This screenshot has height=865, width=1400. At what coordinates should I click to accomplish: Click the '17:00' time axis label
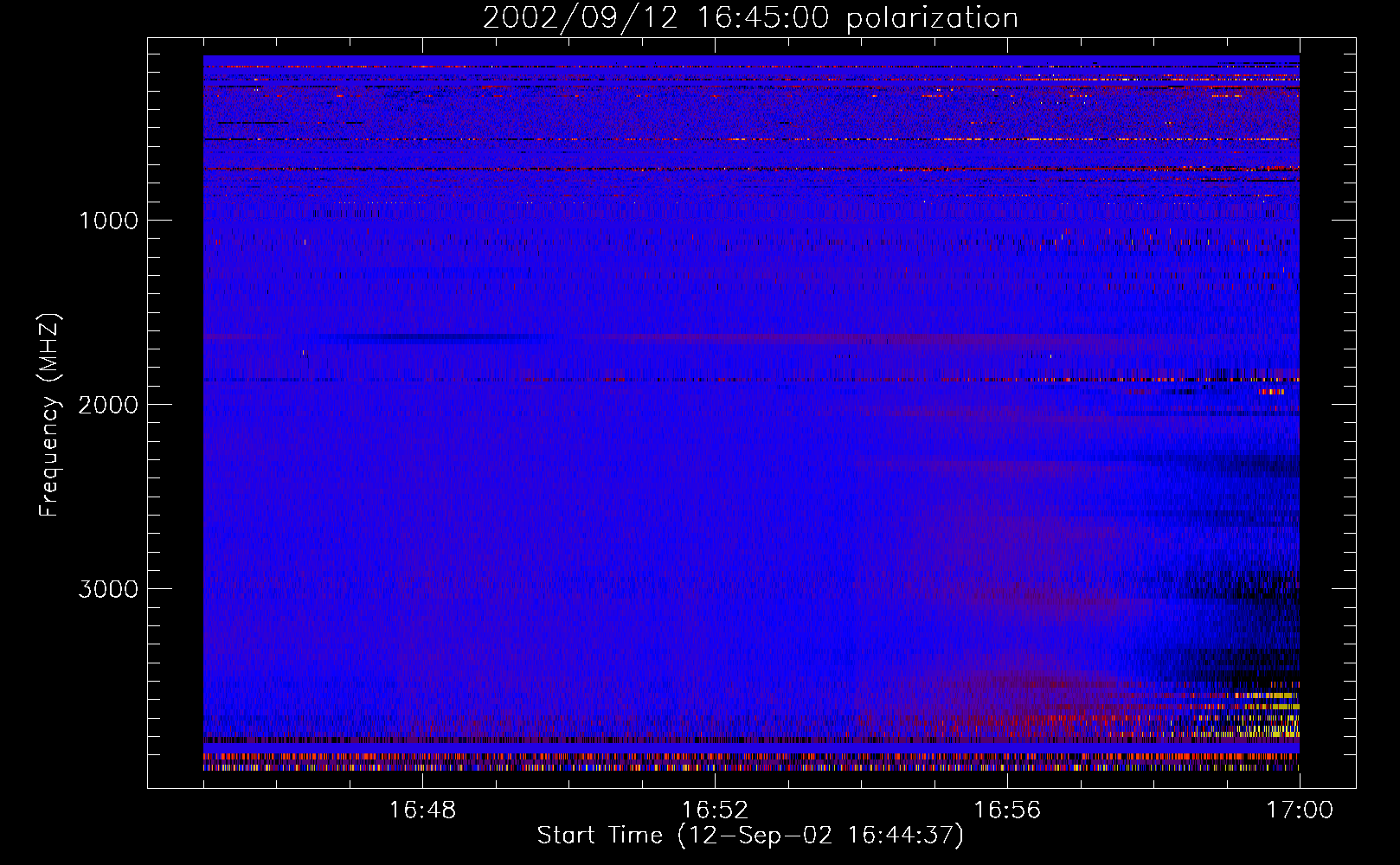(1300, 811)
